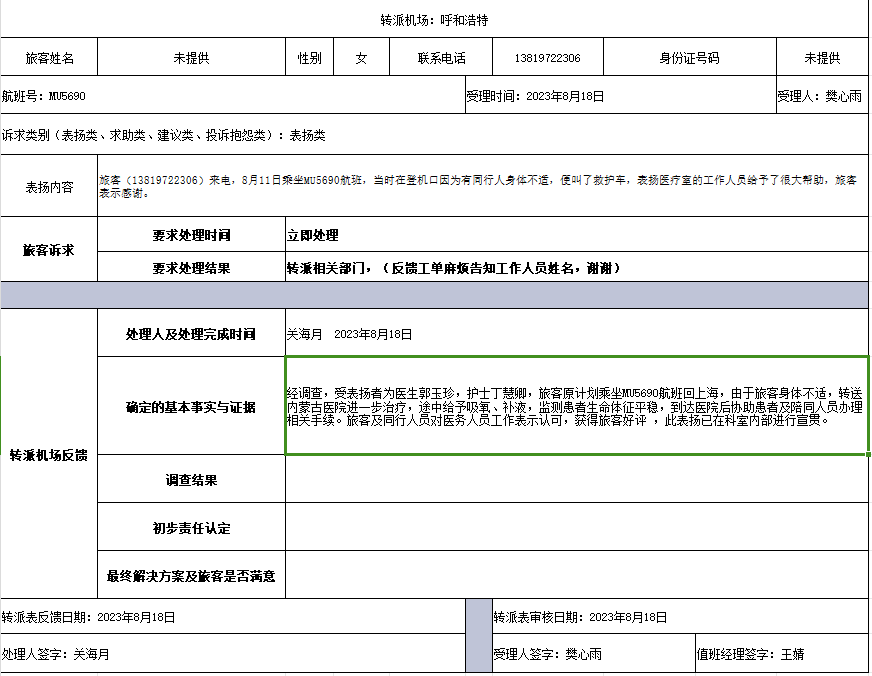Click the 值班经理签字: 王婧 cell

(780, 654)
